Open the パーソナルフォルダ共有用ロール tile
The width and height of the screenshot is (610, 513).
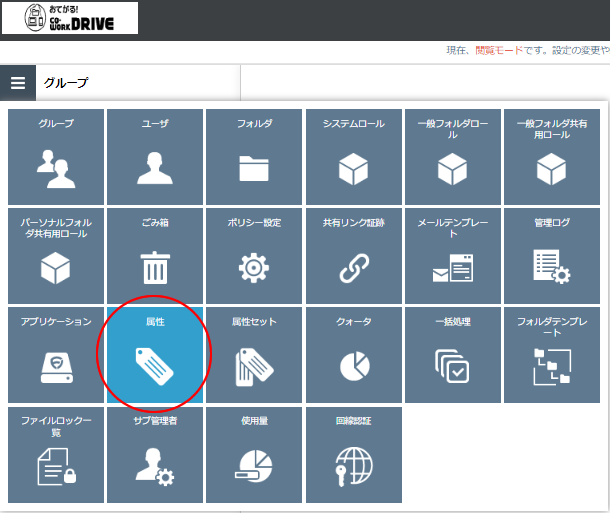56,256
